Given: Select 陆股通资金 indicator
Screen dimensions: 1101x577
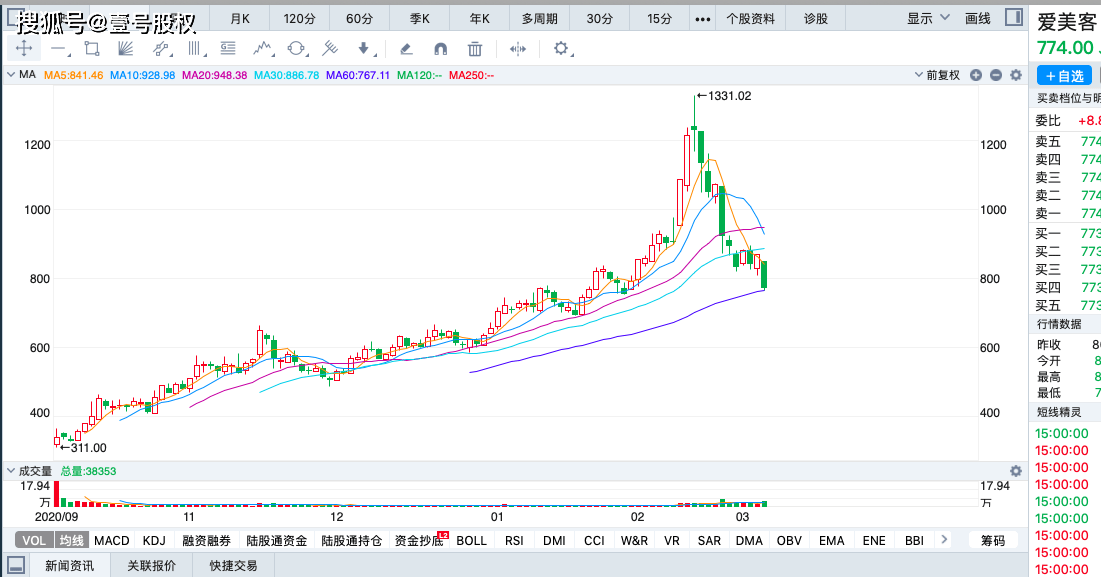Looking at the screenshot, I should (277, 540).
